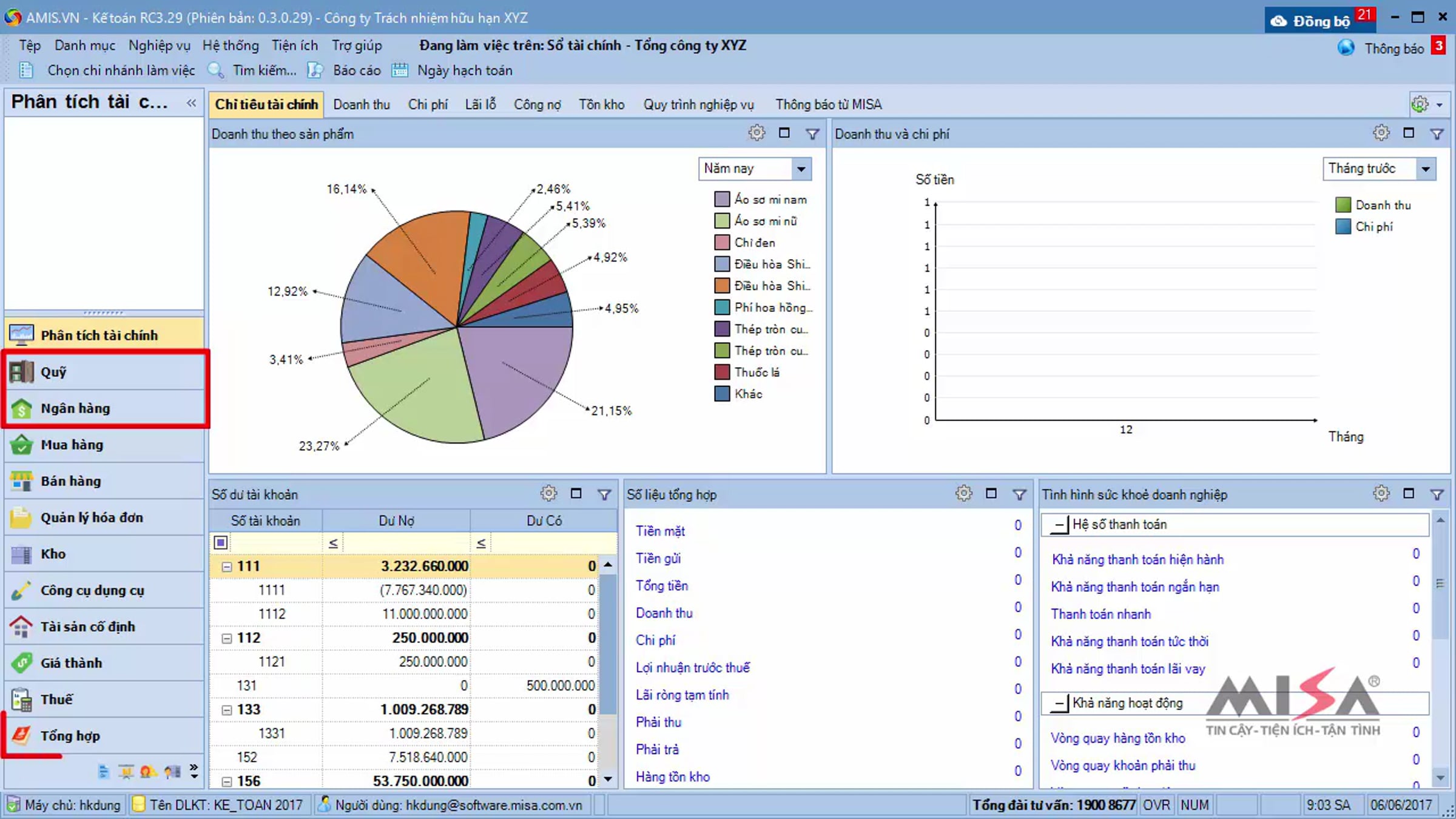Click the Dư Có column header
Image resolution: width=1456 pixels, height=819 pixels.
[x=544, y=521]
